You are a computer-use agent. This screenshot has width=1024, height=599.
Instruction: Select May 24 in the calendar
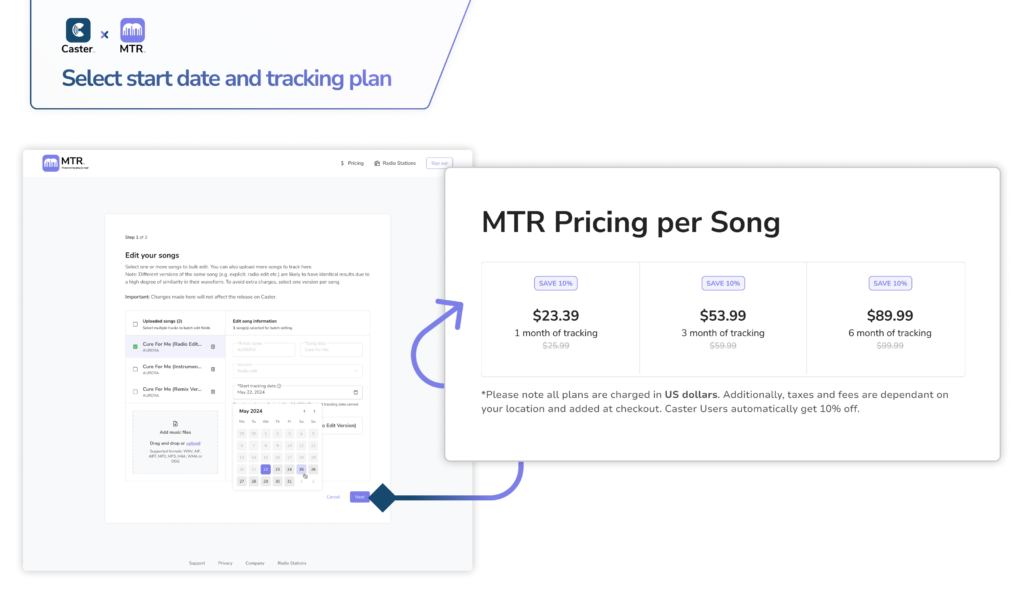tap(289, 469)
